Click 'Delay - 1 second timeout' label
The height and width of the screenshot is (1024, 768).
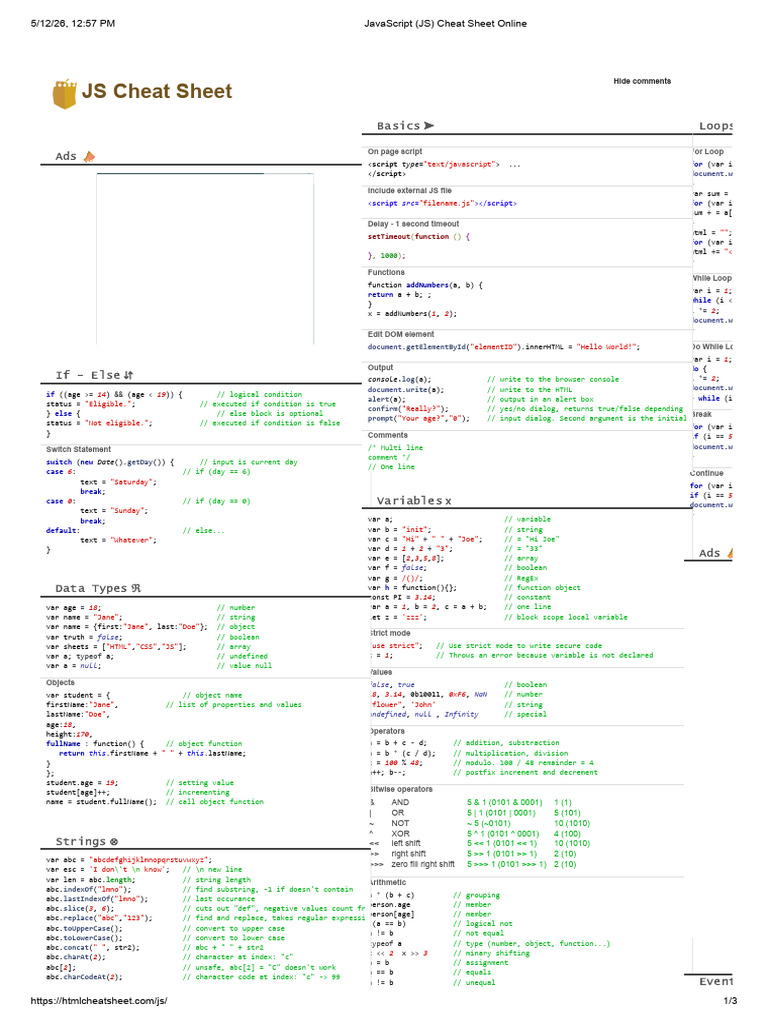(413, 223)
